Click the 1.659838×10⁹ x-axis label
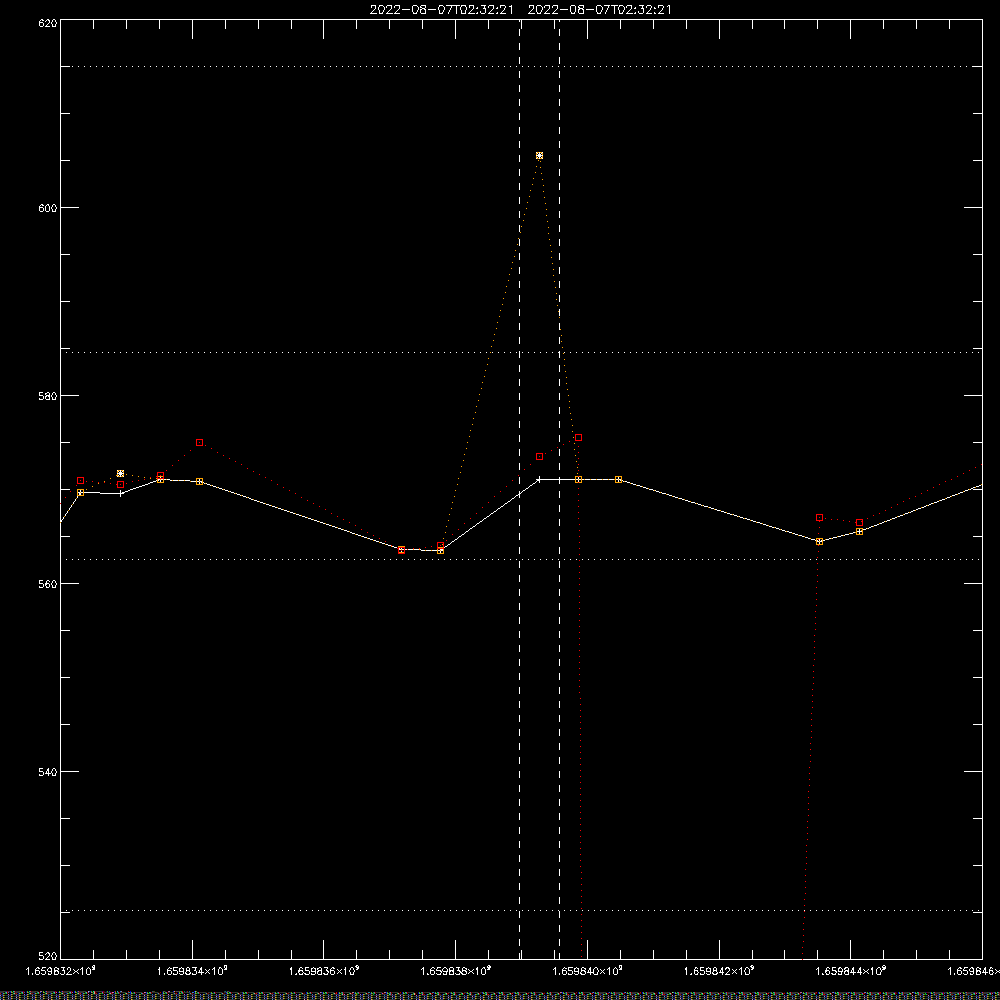The height and width of the screenshot is (1000, 1000). (x=455, y=971)
